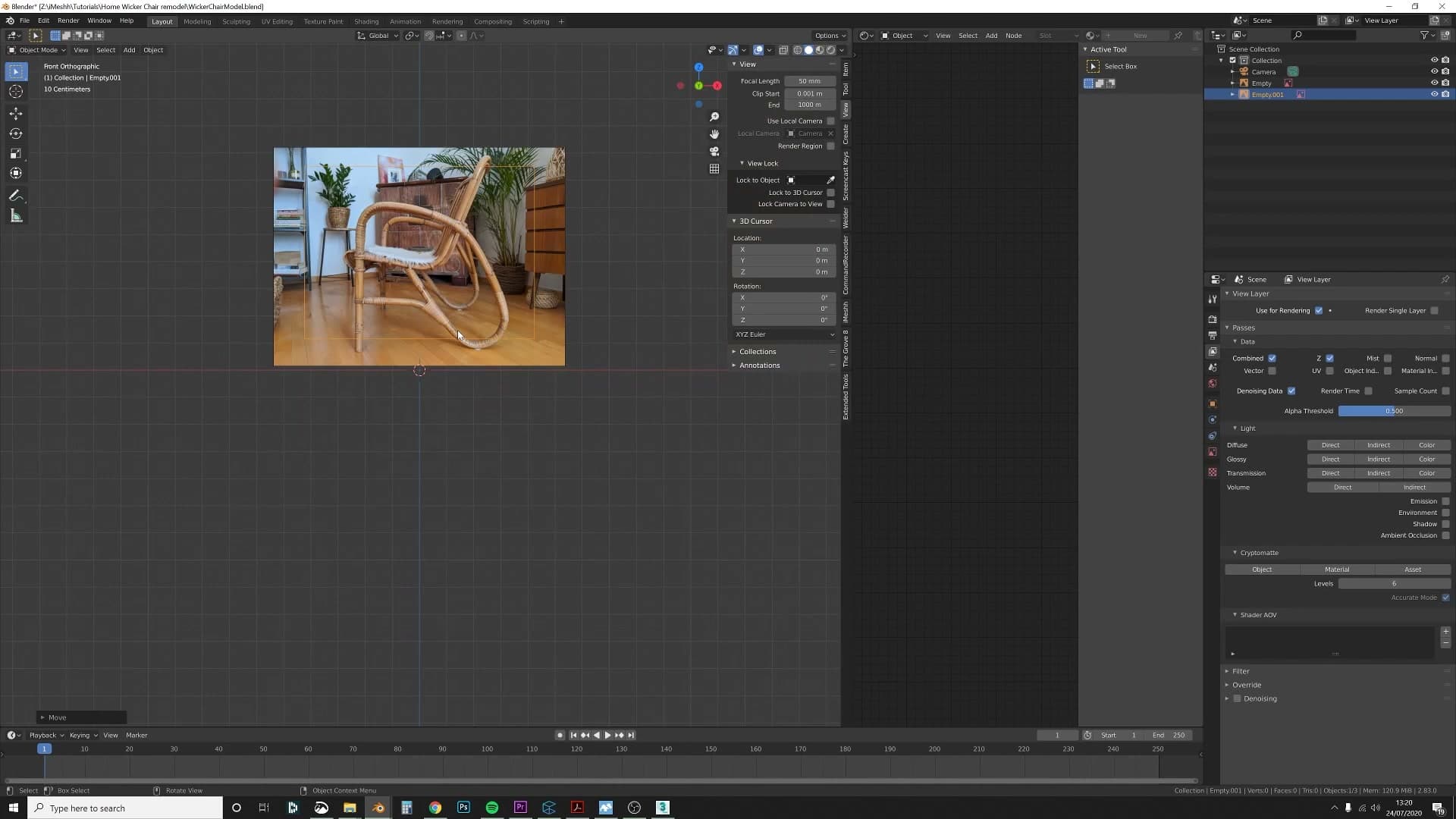Expand Filter panel
The image size is (1456, 819).
coord(1241,671)
